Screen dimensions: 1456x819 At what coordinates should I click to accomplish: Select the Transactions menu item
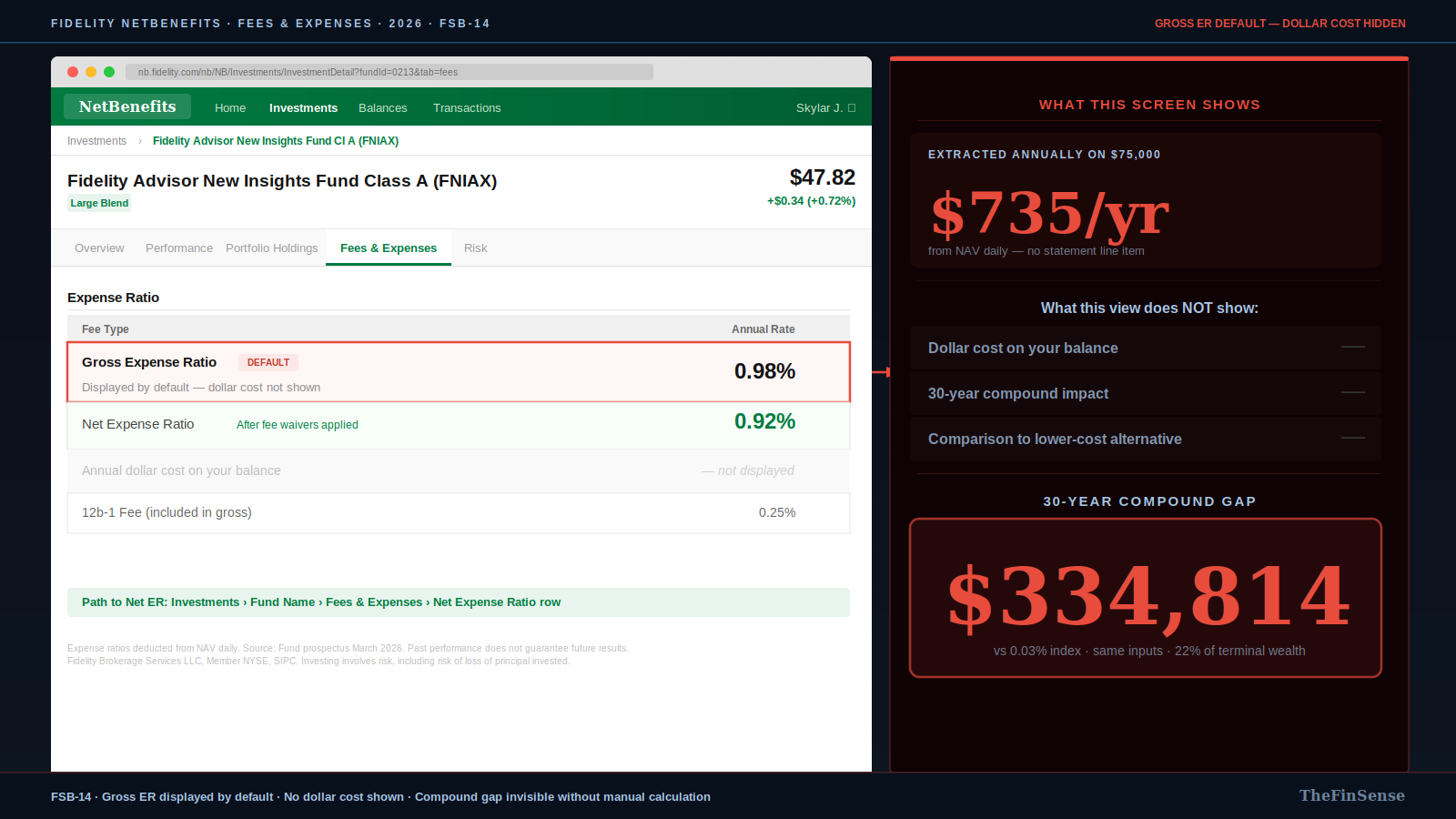click(467, 107)
